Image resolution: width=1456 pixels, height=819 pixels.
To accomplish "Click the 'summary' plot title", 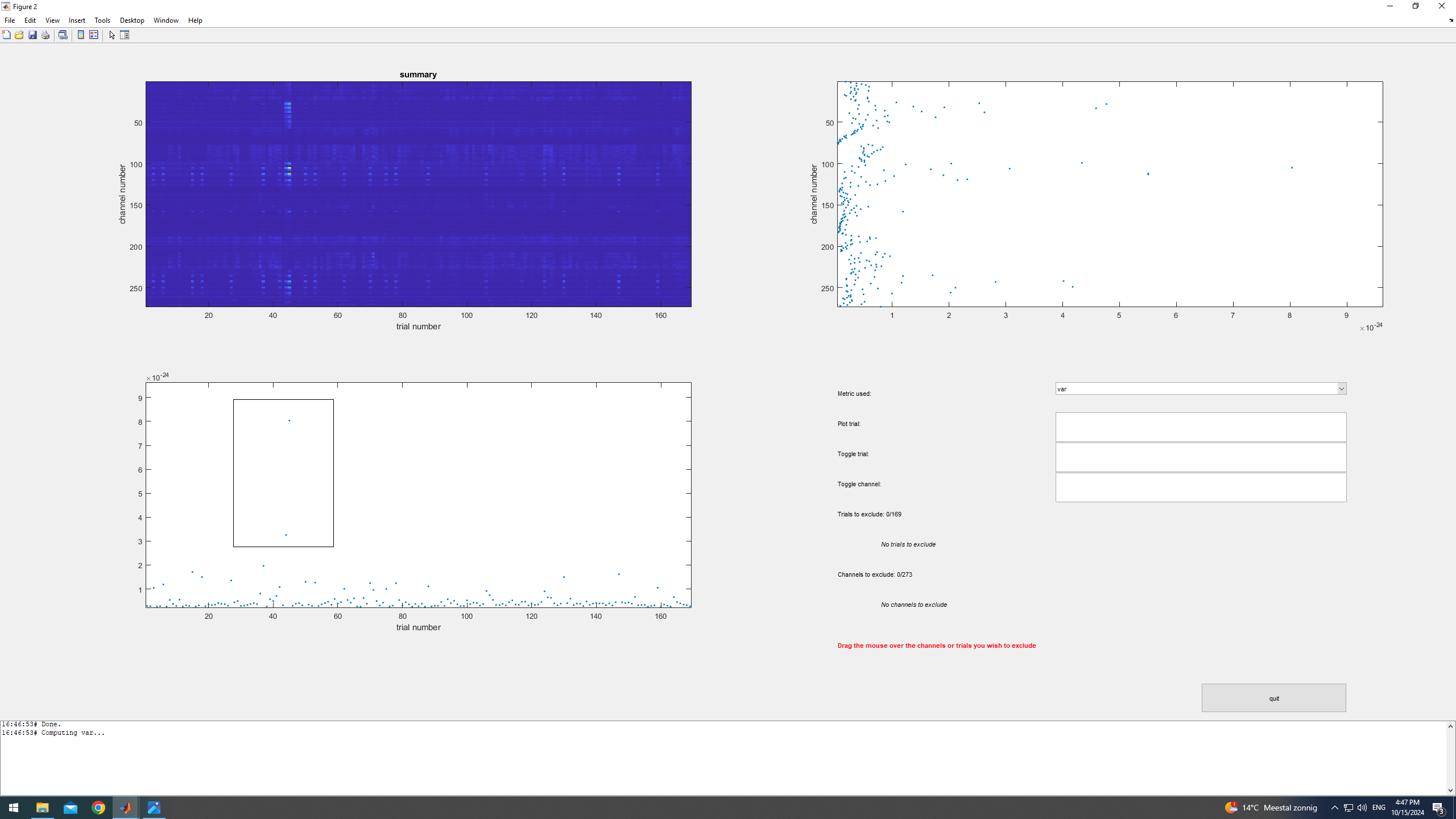I will coord(418,75).
